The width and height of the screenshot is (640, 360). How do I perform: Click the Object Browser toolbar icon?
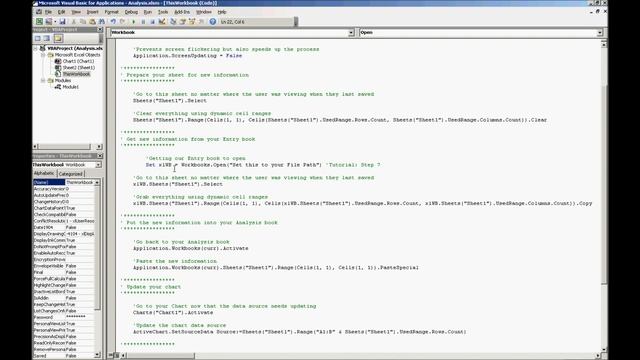192,22
